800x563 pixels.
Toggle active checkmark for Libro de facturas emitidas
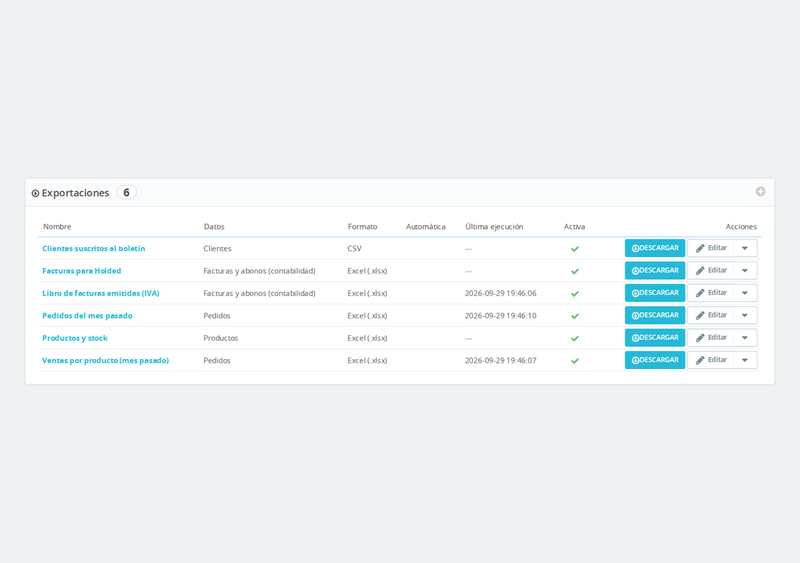click(574, 294)
